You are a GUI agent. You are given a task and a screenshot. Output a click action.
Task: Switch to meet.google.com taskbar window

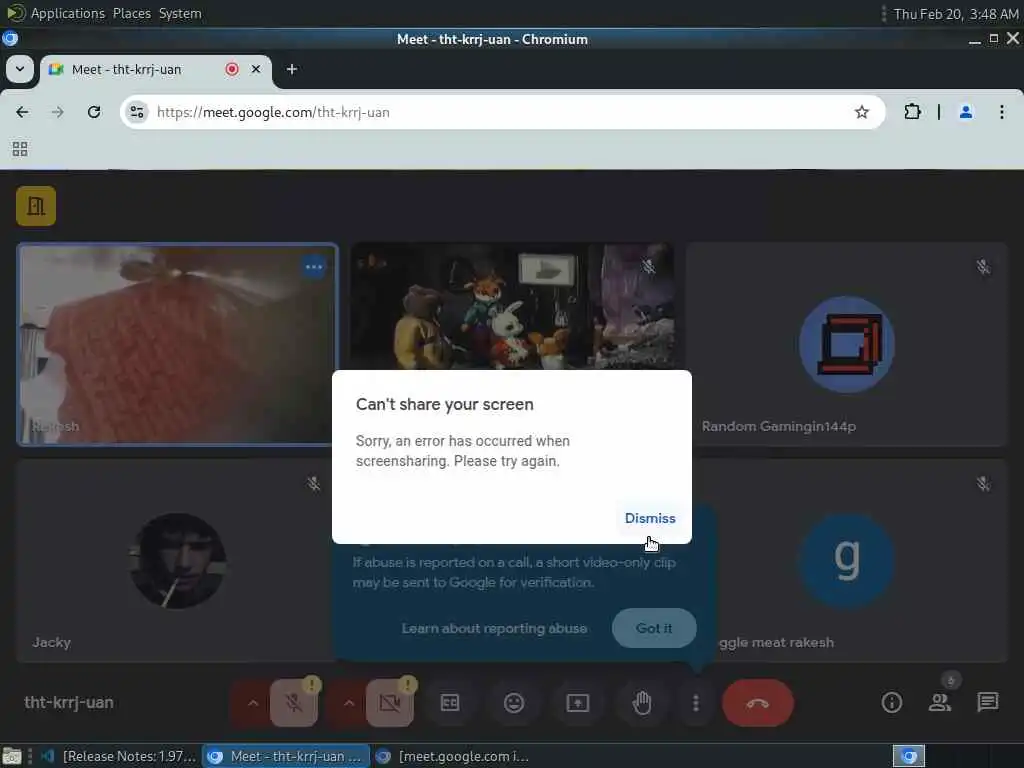(453, 756)
